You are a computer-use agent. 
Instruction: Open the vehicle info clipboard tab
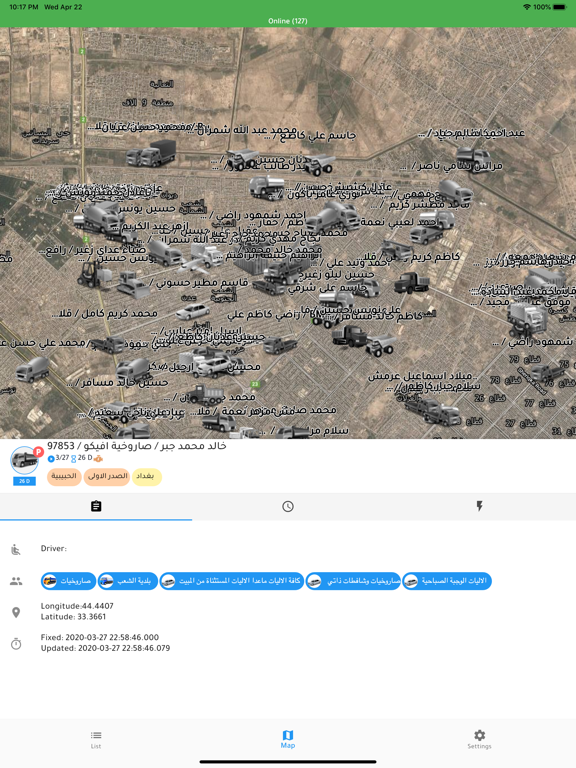point(96,506)
